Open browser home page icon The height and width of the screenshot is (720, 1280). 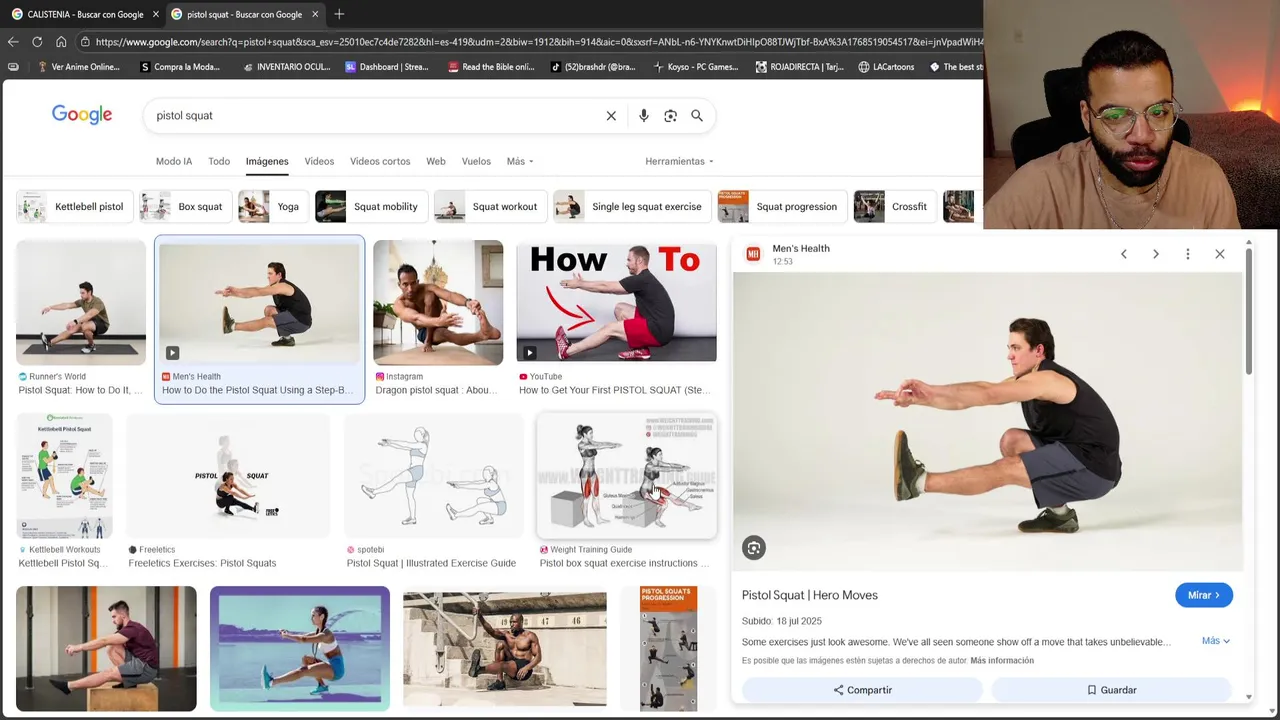tap(61, 42)
